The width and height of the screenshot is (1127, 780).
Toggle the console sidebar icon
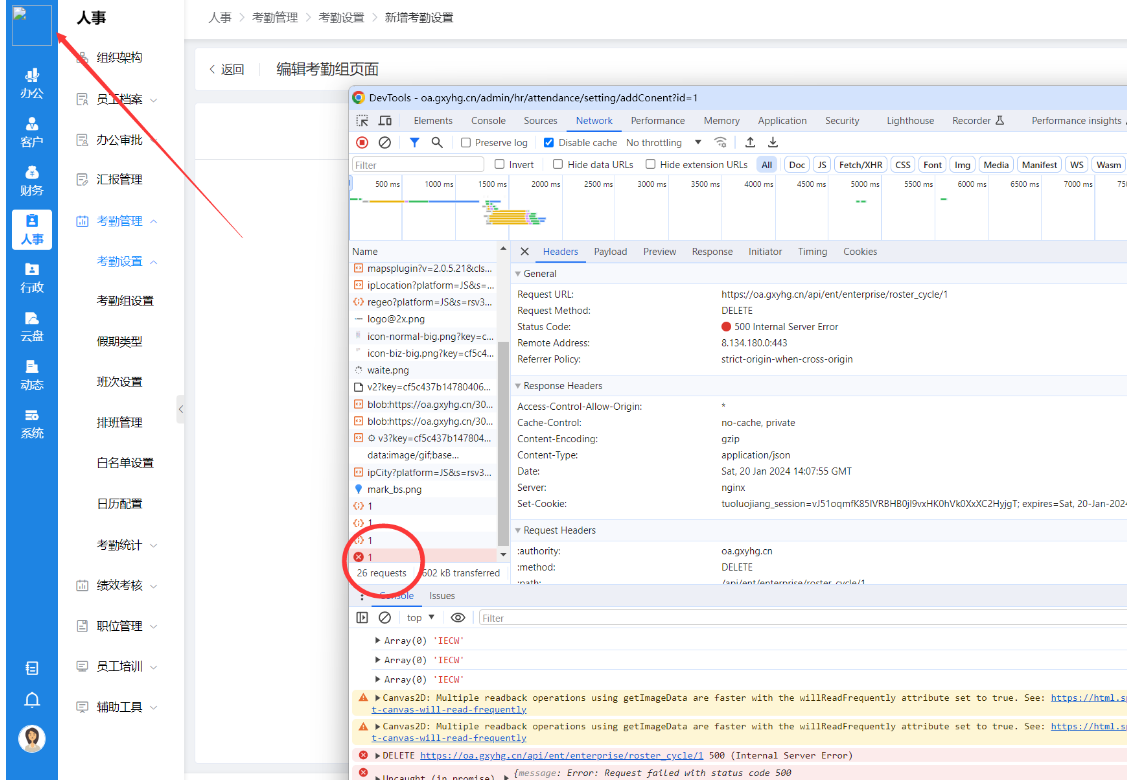362,618
